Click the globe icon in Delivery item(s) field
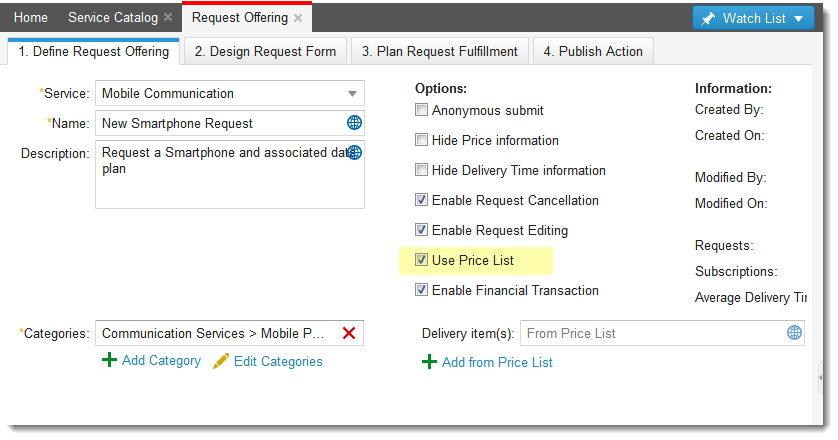Screen dimensions: 838x440 tap(794, 333)
